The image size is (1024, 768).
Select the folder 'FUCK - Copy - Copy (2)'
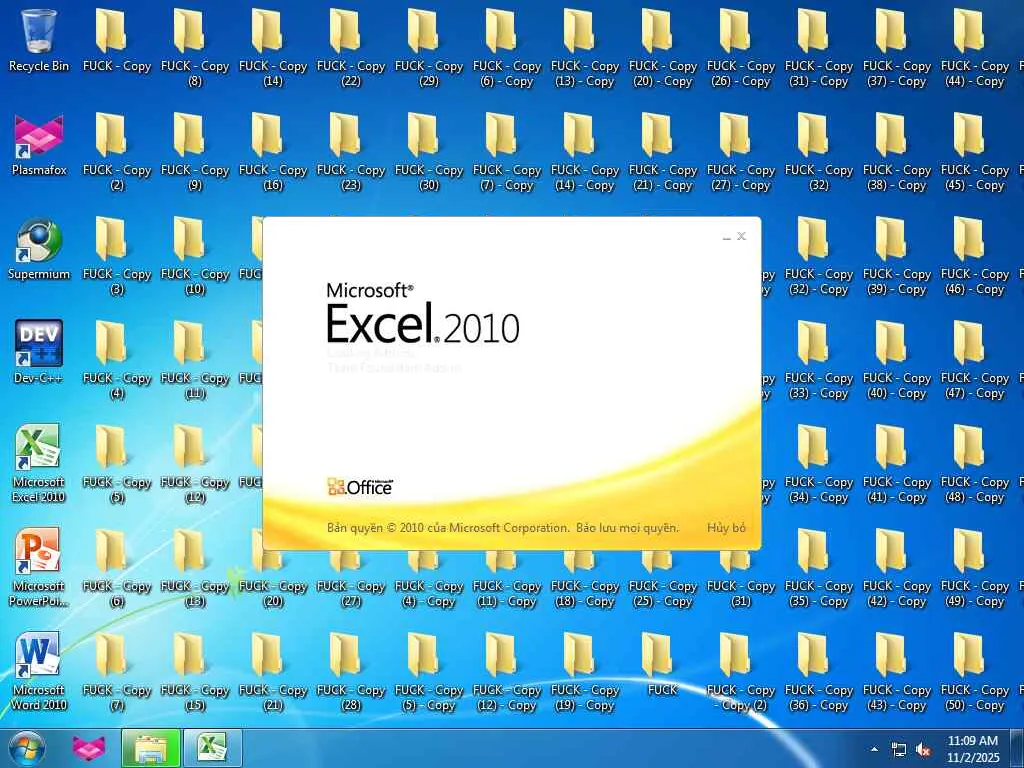[741, 671]
